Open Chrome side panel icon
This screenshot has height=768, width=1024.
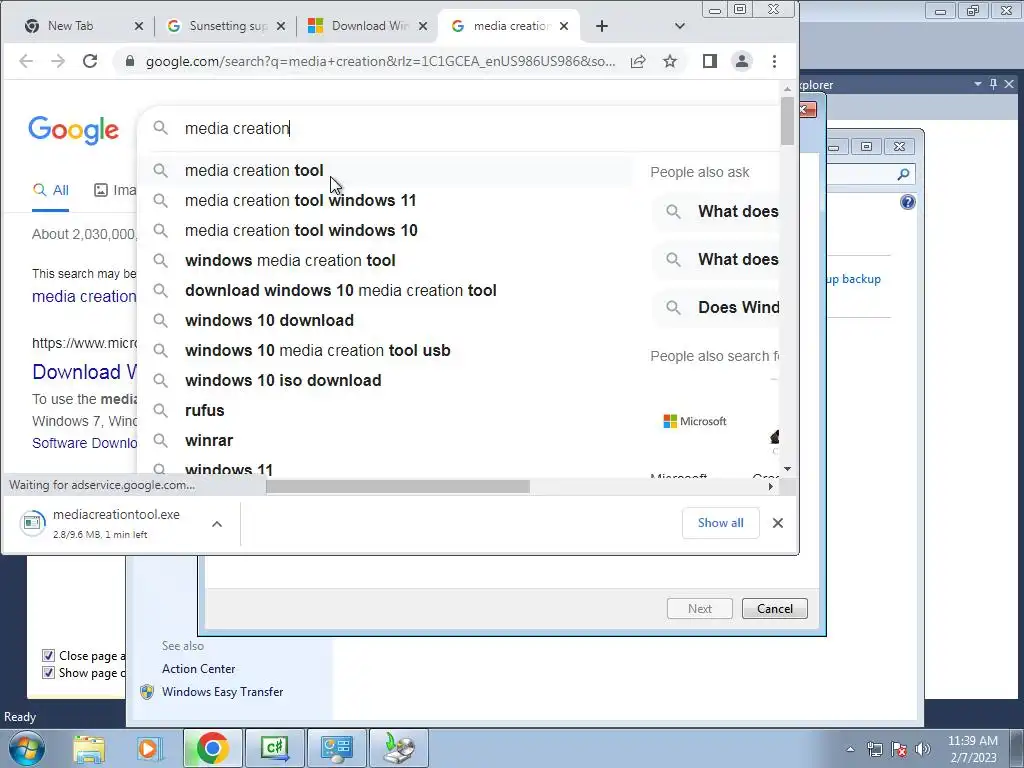(x=710, y=61)
